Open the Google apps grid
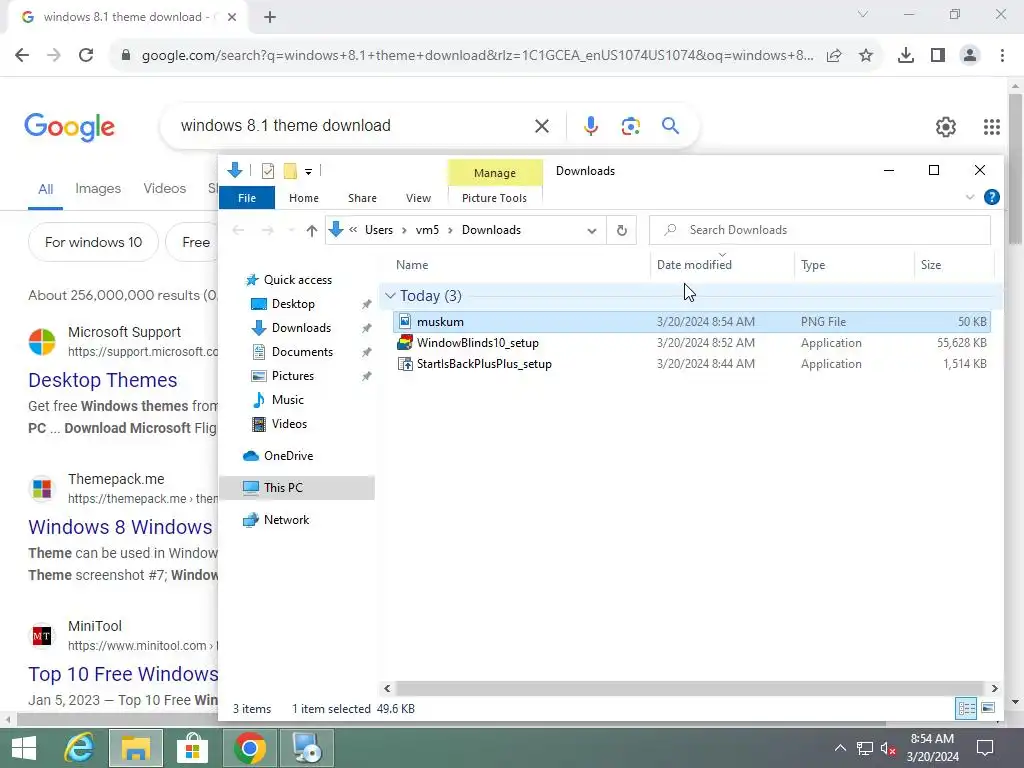Image resolution: width=1024 pixels, height=768 pixels. click(x=991, y=127)
